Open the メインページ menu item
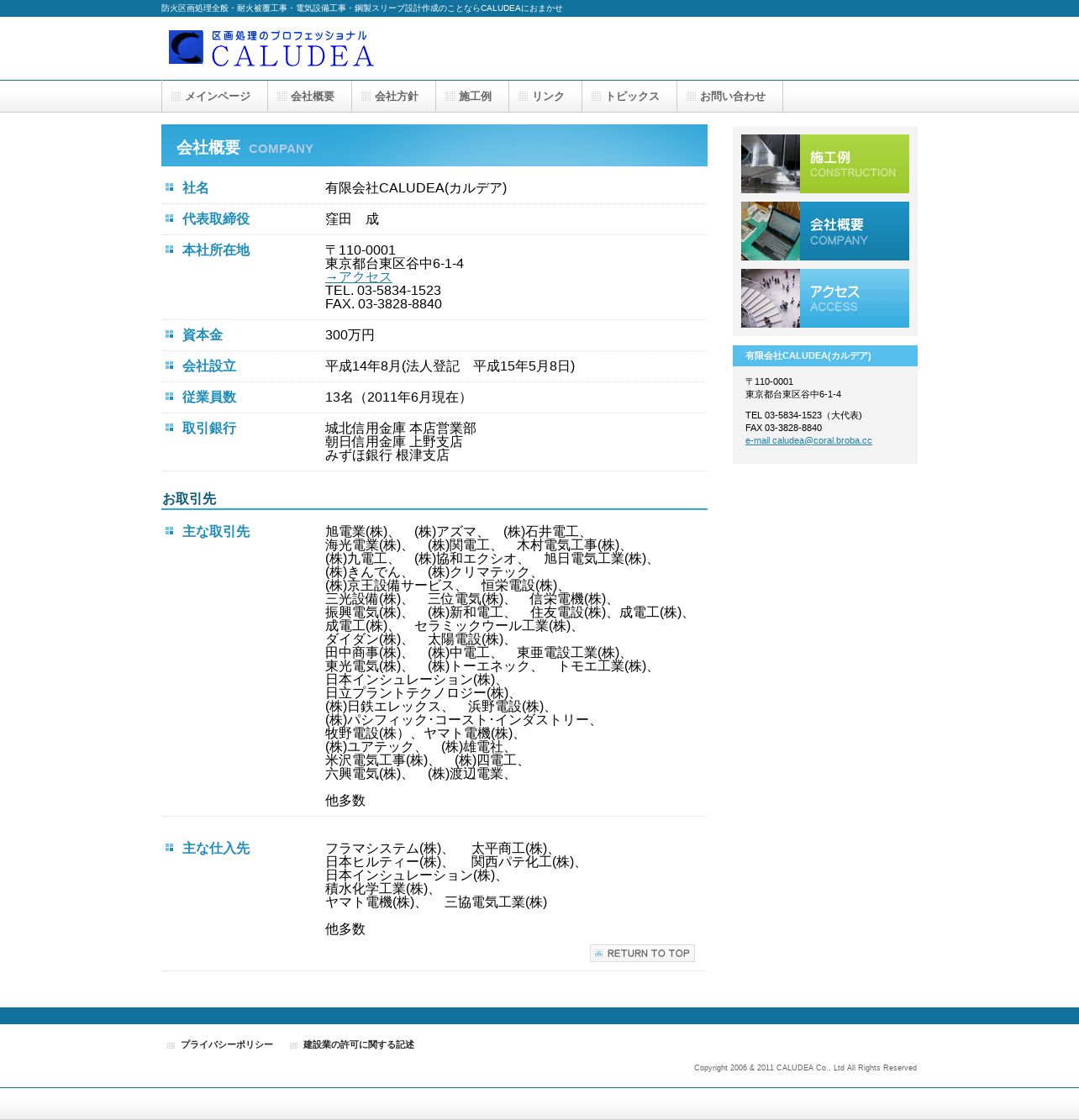The image size is (1079, 1120). tap(214, 97)
